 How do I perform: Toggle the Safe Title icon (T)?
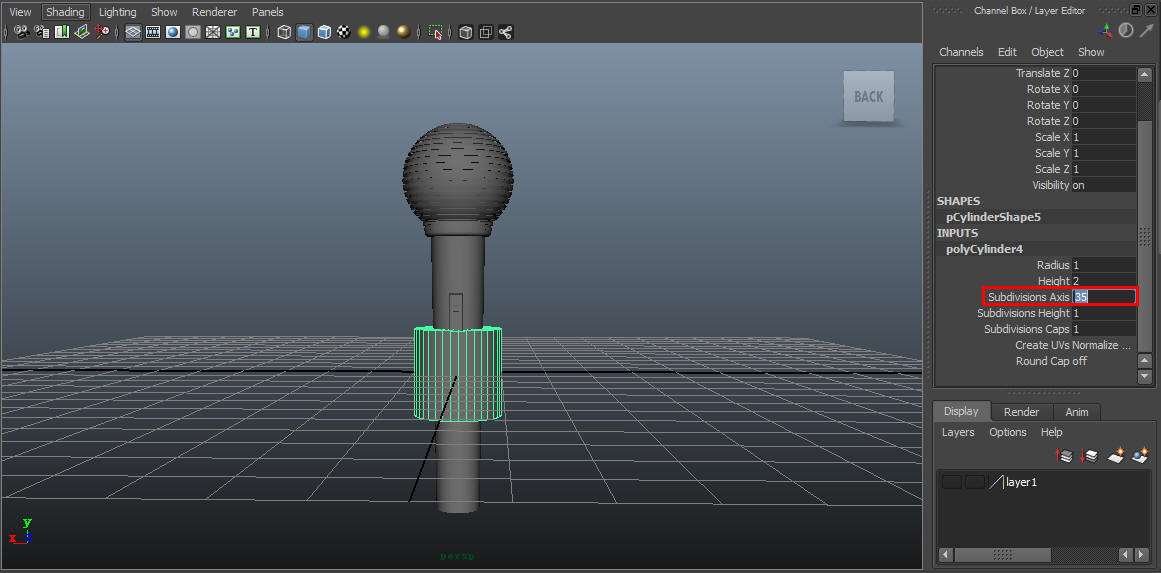pyautogui.click(x=253, y=32)
